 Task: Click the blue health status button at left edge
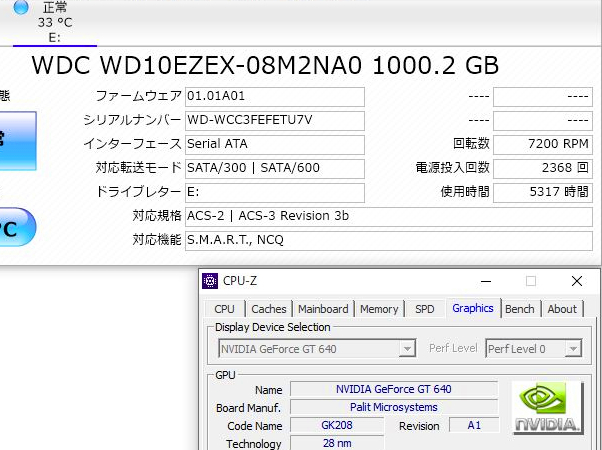pyautogui.click(x=18, y=141)
